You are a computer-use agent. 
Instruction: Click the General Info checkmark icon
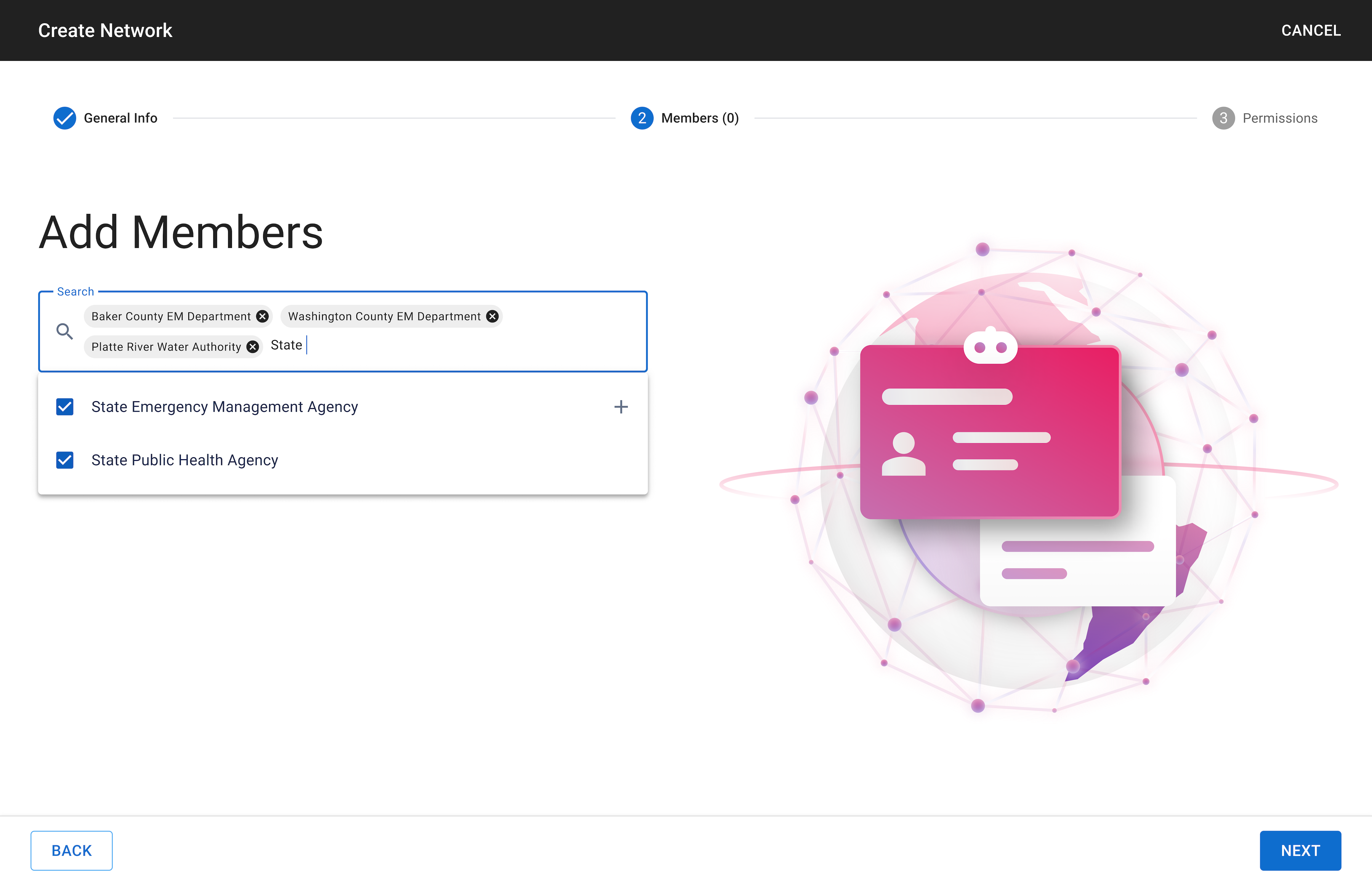tap(65, 118)
